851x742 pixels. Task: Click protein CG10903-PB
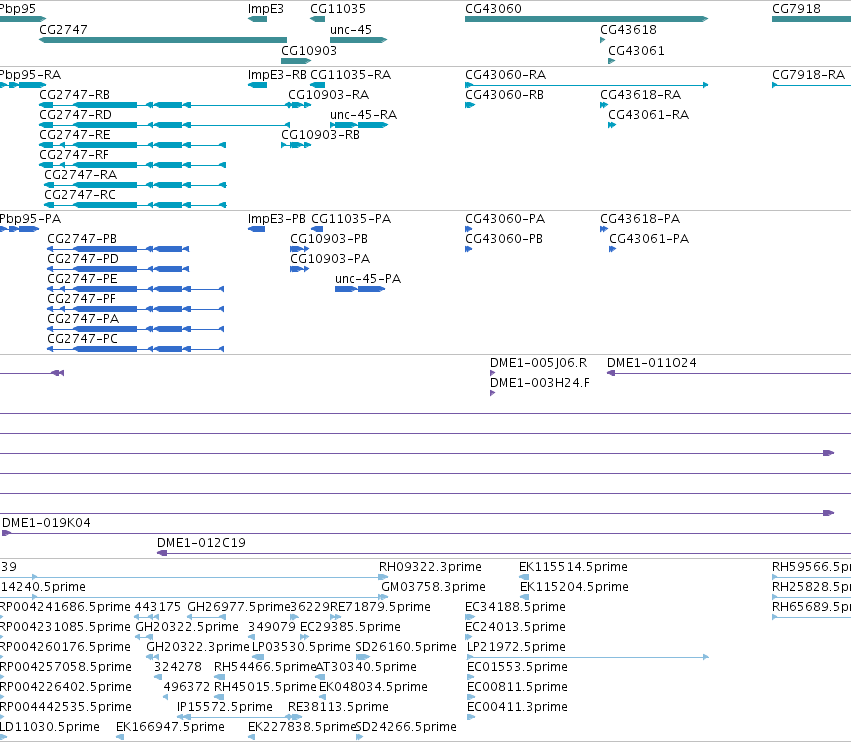pos(329,239)
